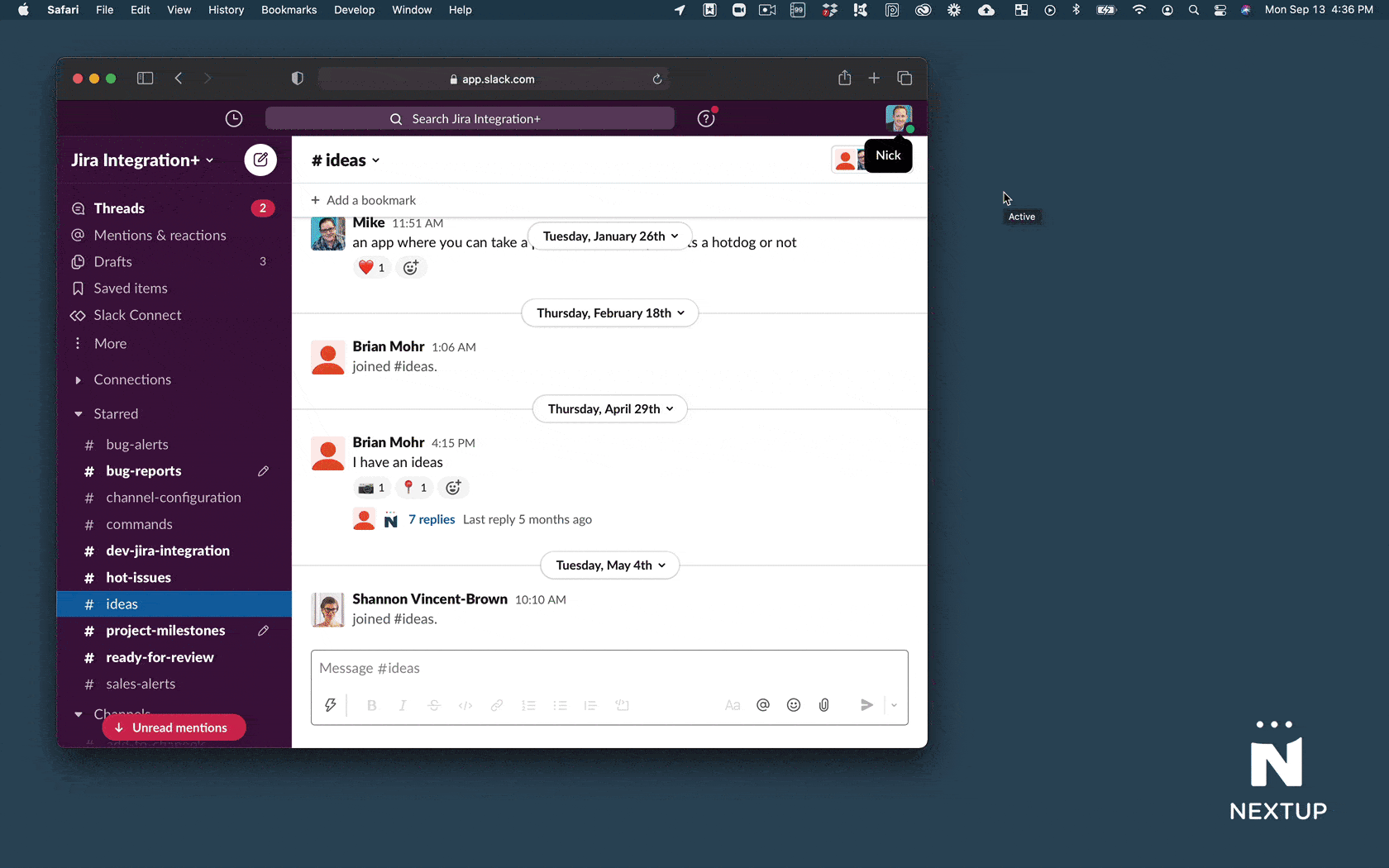Click Add a bookmark
The height and width of the screenshot is (868, 1389).
tap(363, 200)
